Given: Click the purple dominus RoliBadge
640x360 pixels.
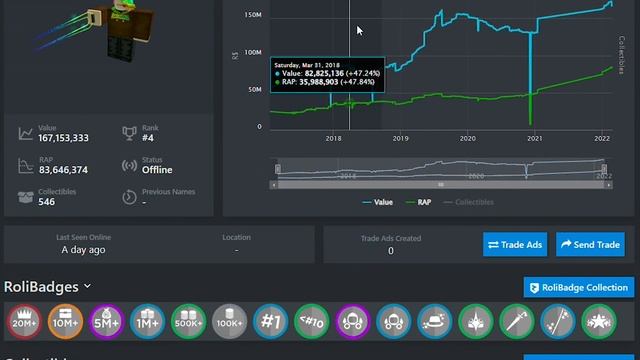Looking at the screenshot, I should click(x=353, y=322).
